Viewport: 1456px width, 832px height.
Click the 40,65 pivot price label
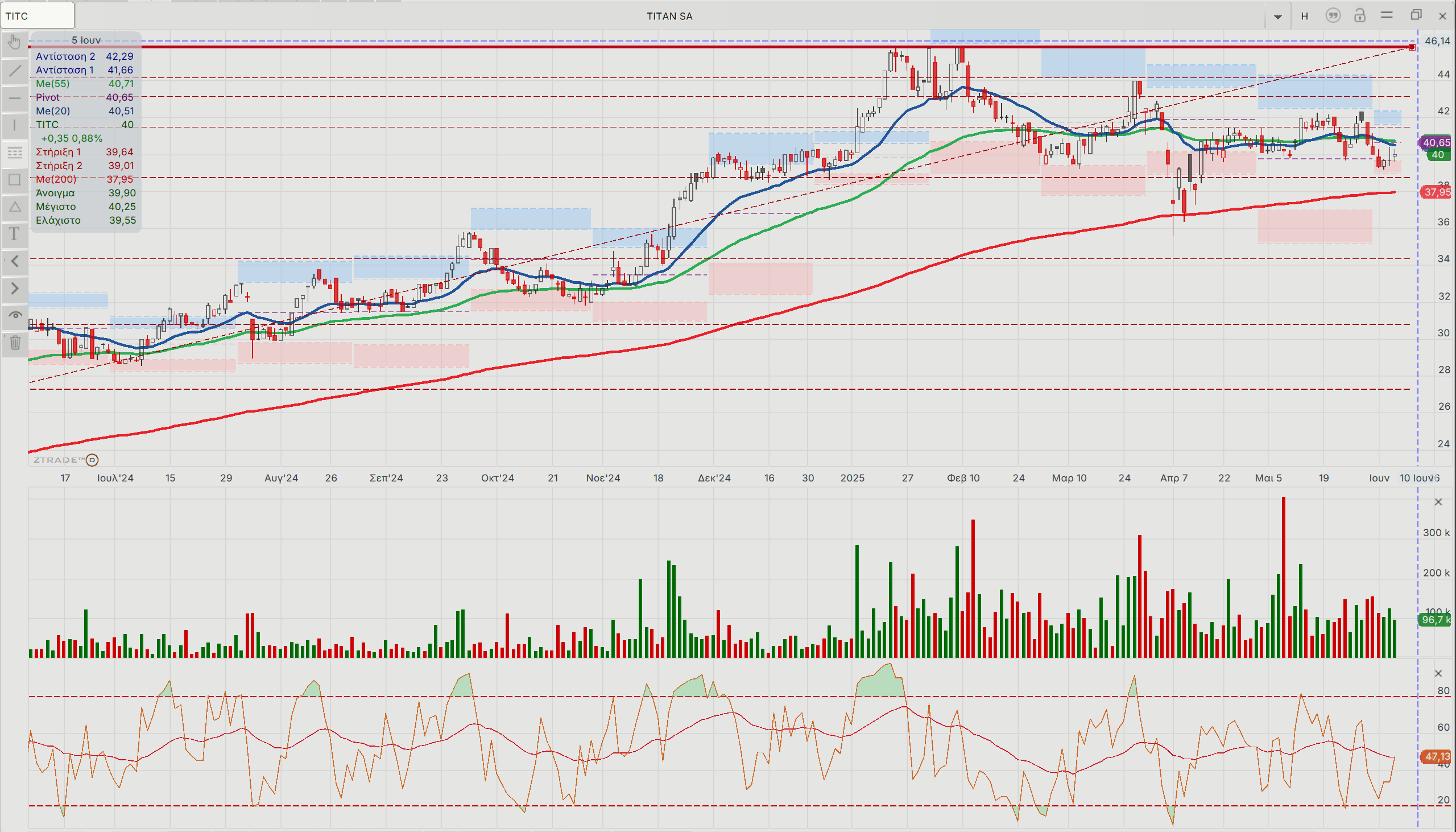1436,142
